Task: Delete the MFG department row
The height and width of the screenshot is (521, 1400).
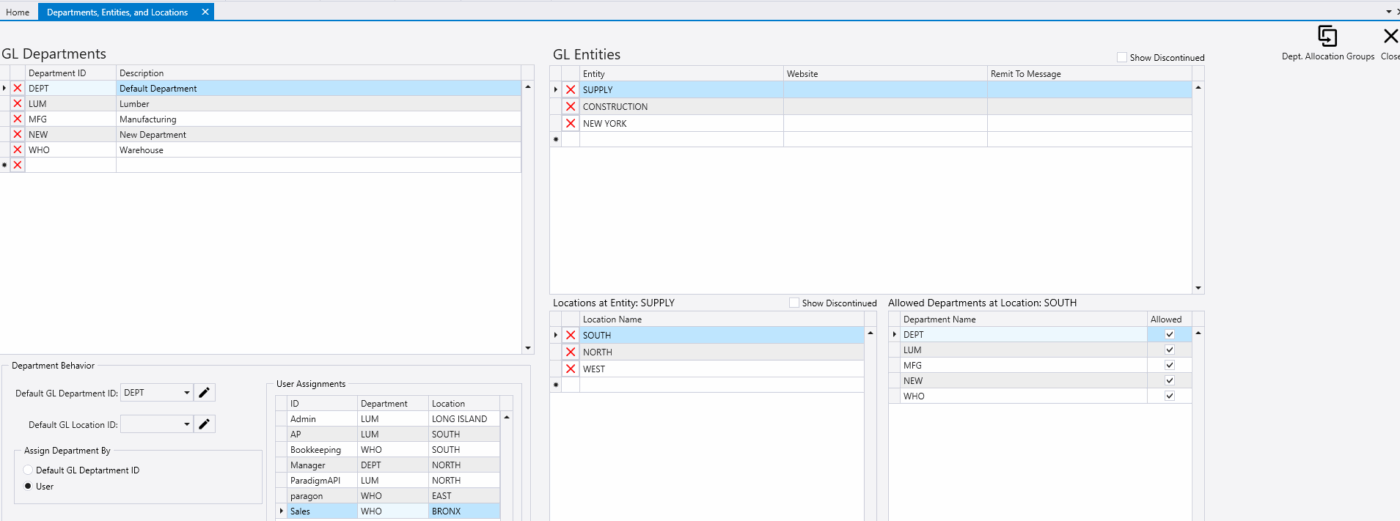Action: pyautogui.click(x=17, y=119)
